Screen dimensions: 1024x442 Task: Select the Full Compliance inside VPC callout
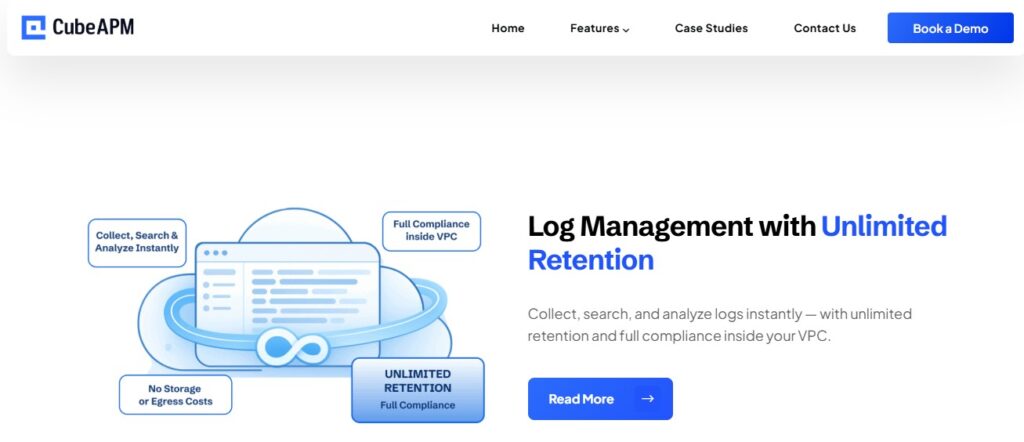[431, 230]
